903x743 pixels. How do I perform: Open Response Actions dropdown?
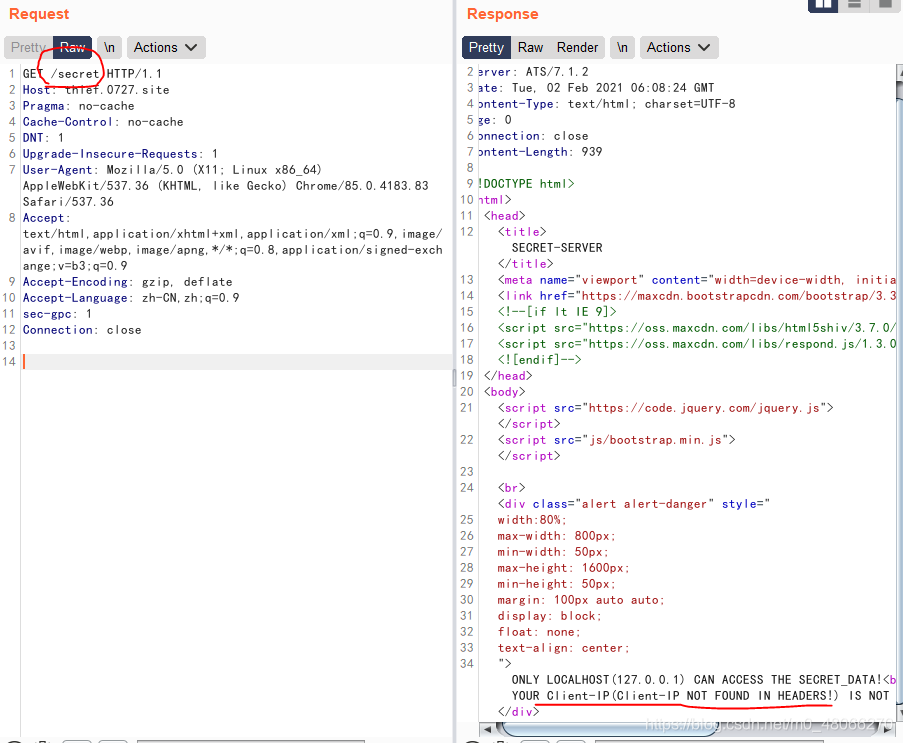tap(679, 47)
